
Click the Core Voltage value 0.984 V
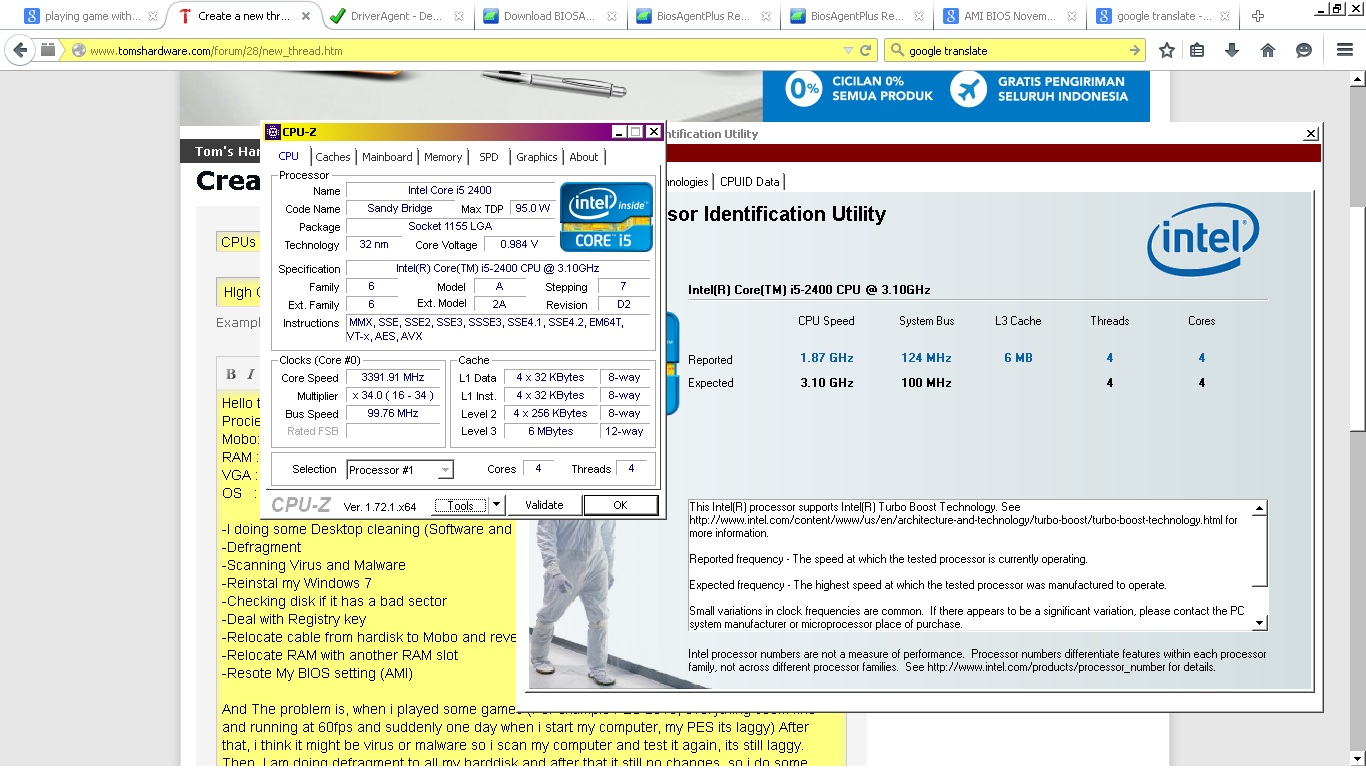click(x=519, y=245)
